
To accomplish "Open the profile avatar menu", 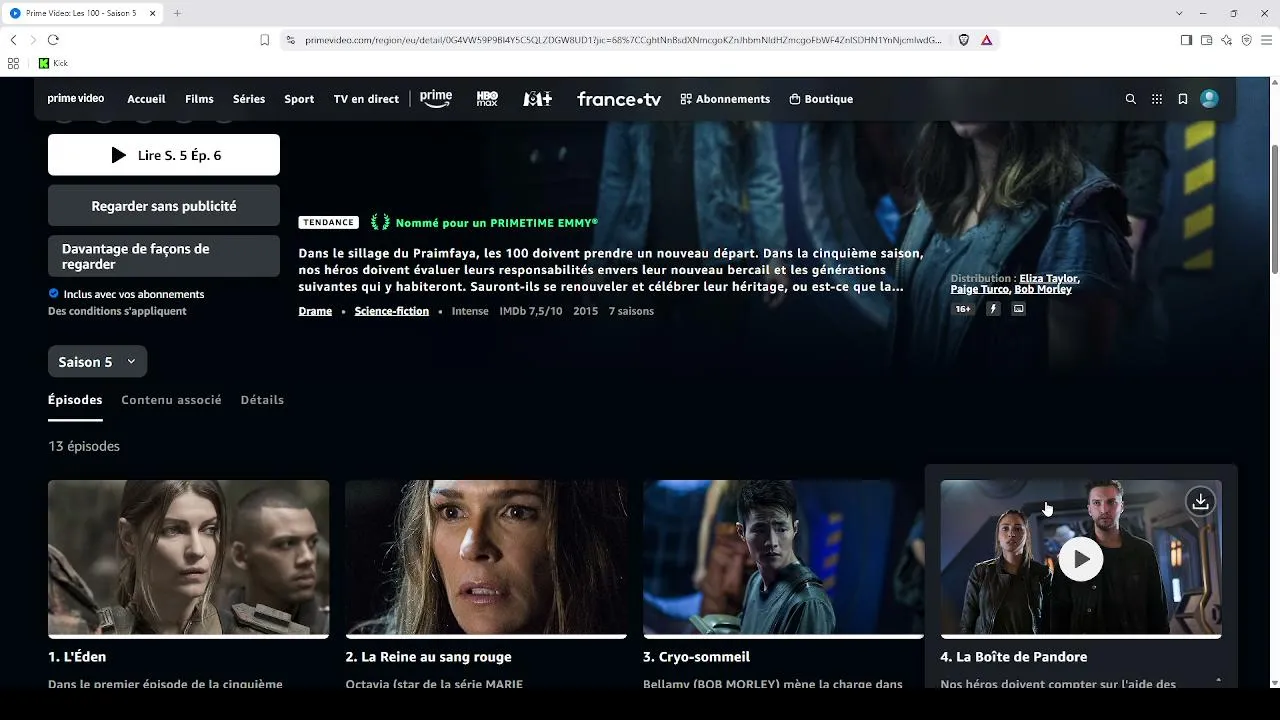I will coord(1209,99).
